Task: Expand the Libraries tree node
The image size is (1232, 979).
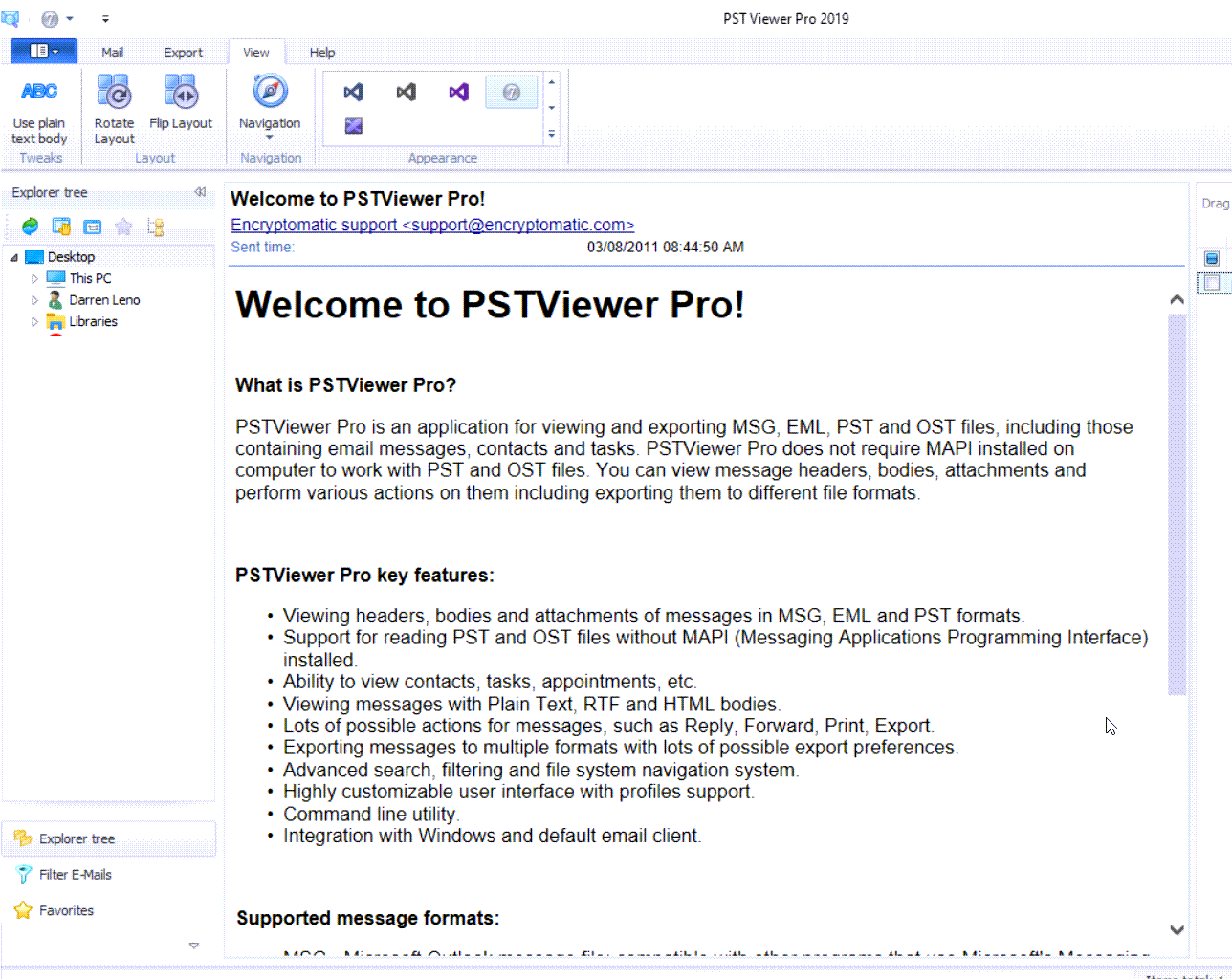Action: (x=33, y=321)
